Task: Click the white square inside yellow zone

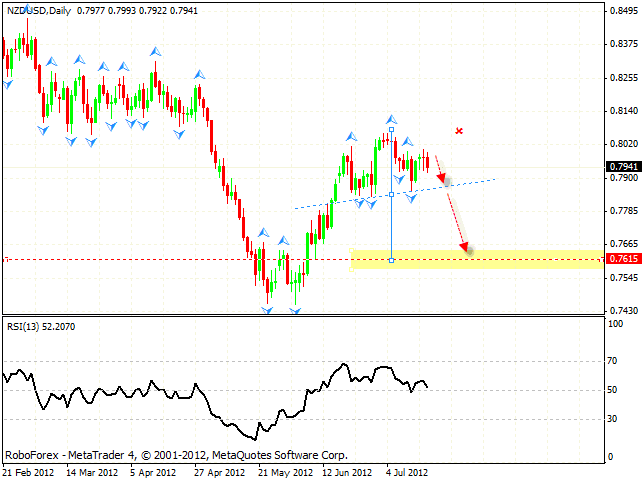Action: coord(391,260)
